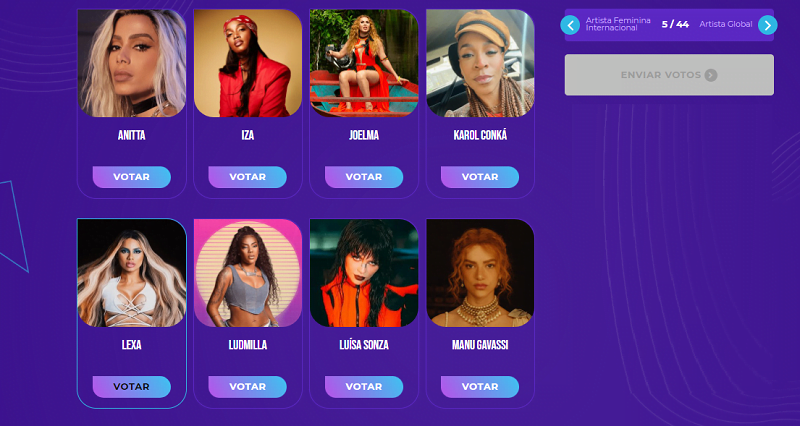Vote for Karol Conká

480,177
